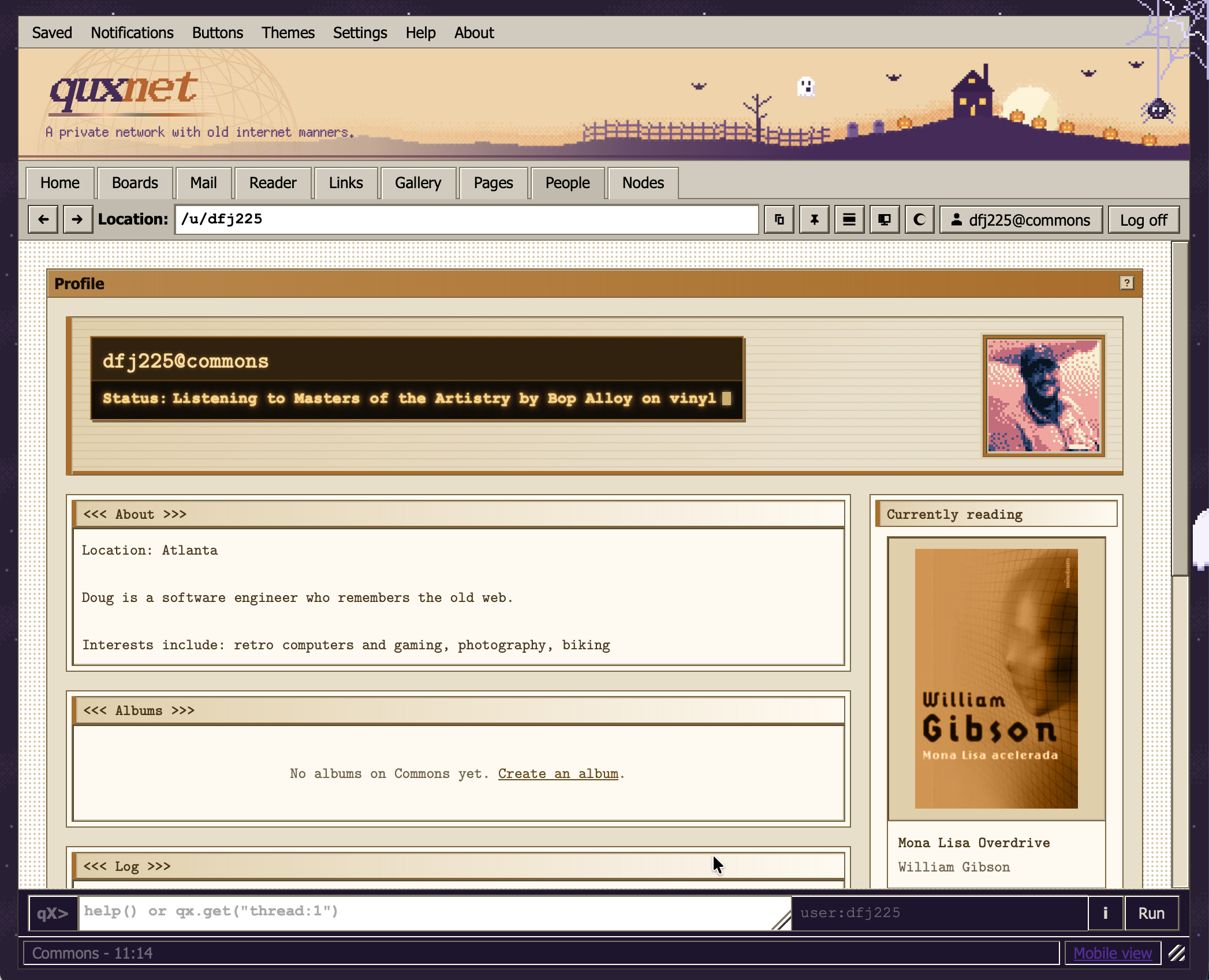The height and width of the screenshot is (980, 1209).
Task: Click the info 'i' button in console
Action: pyautogui.click(x=1106, y=913)
